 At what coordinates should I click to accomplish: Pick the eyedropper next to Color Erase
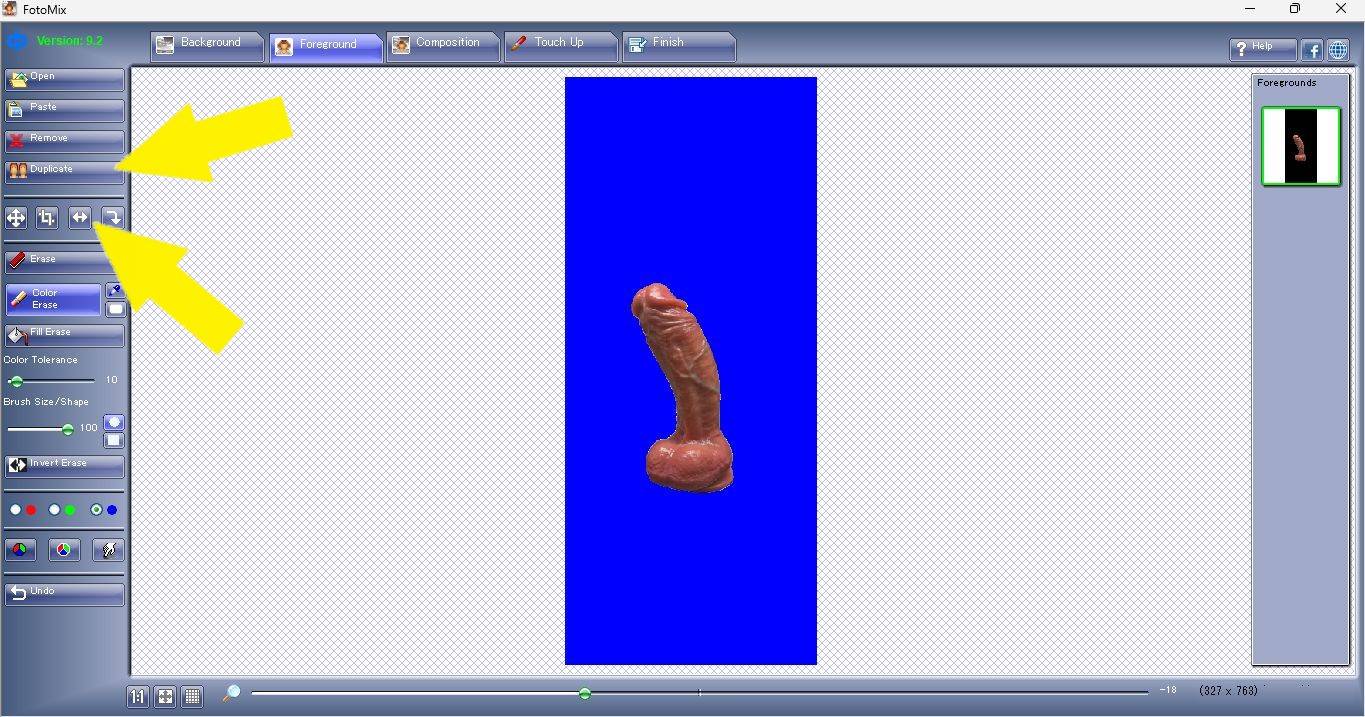click(115, 290)
